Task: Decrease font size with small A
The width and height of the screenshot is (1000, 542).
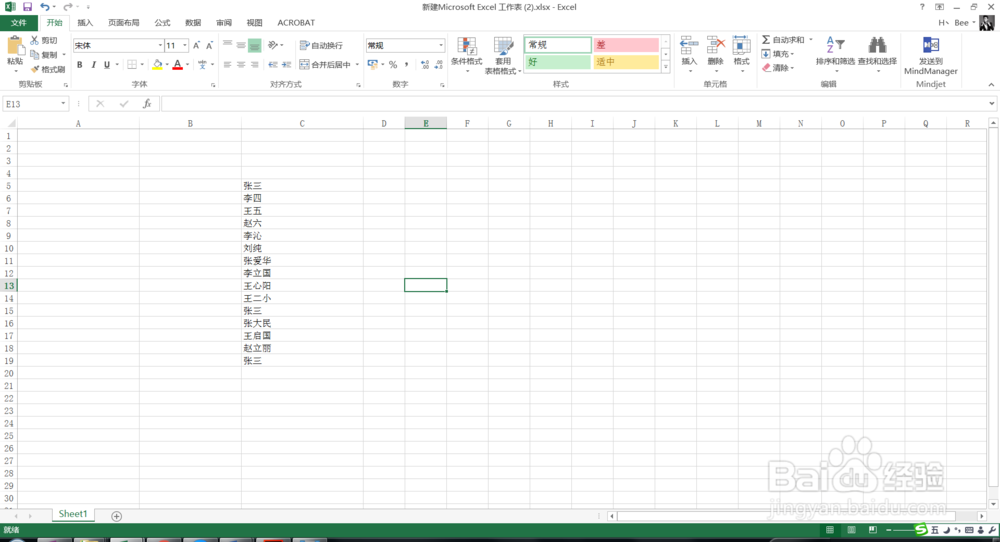Action: 209,45
